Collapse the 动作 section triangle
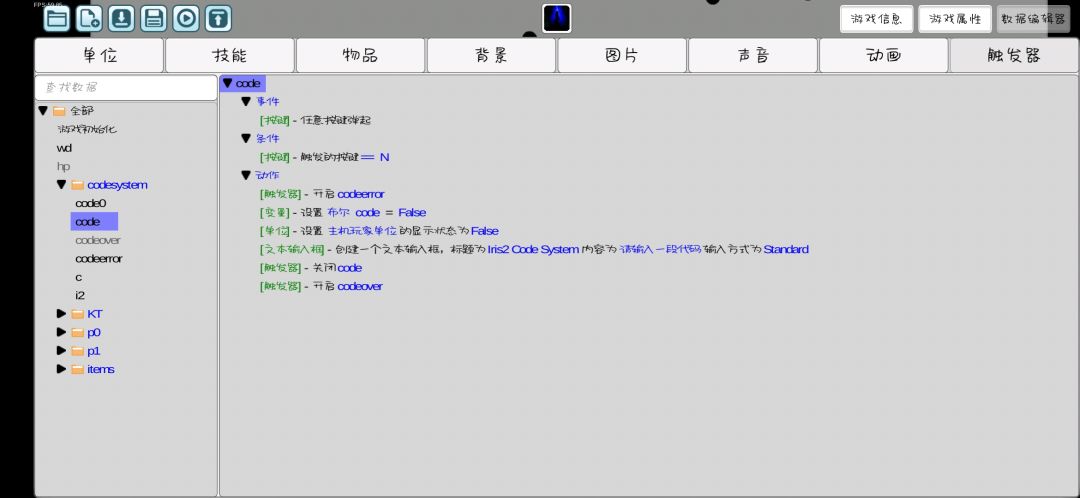This screenshot has width=1080, height=498. coord(246,176)
